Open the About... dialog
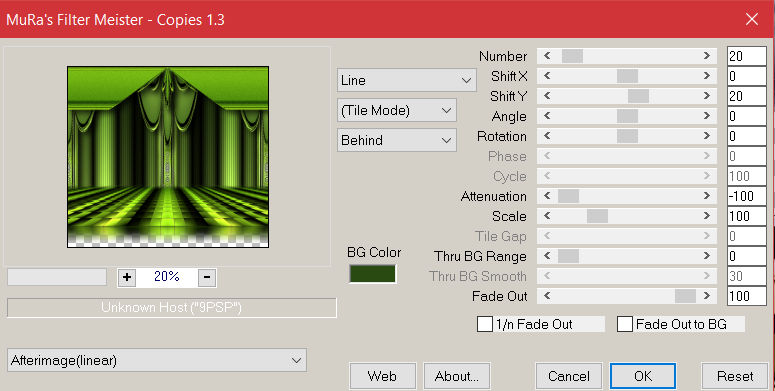Viewport: 775px width, 391px height. pos(457,377)
